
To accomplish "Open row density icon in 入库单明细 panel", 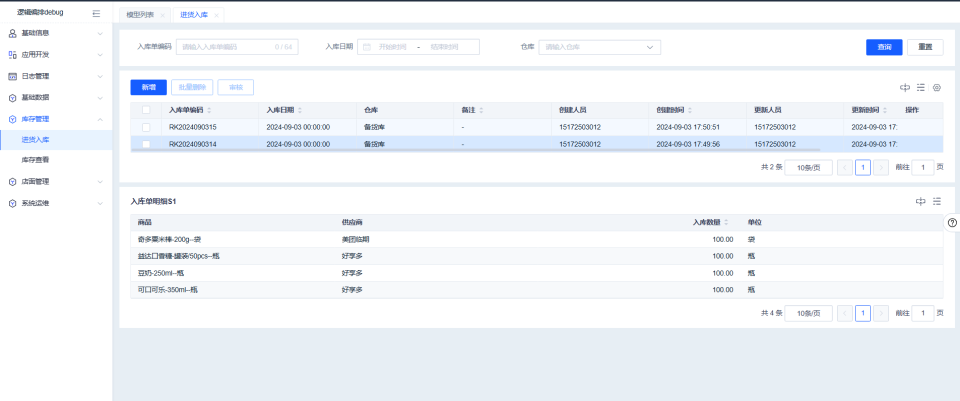I will [x=937, y=201].
